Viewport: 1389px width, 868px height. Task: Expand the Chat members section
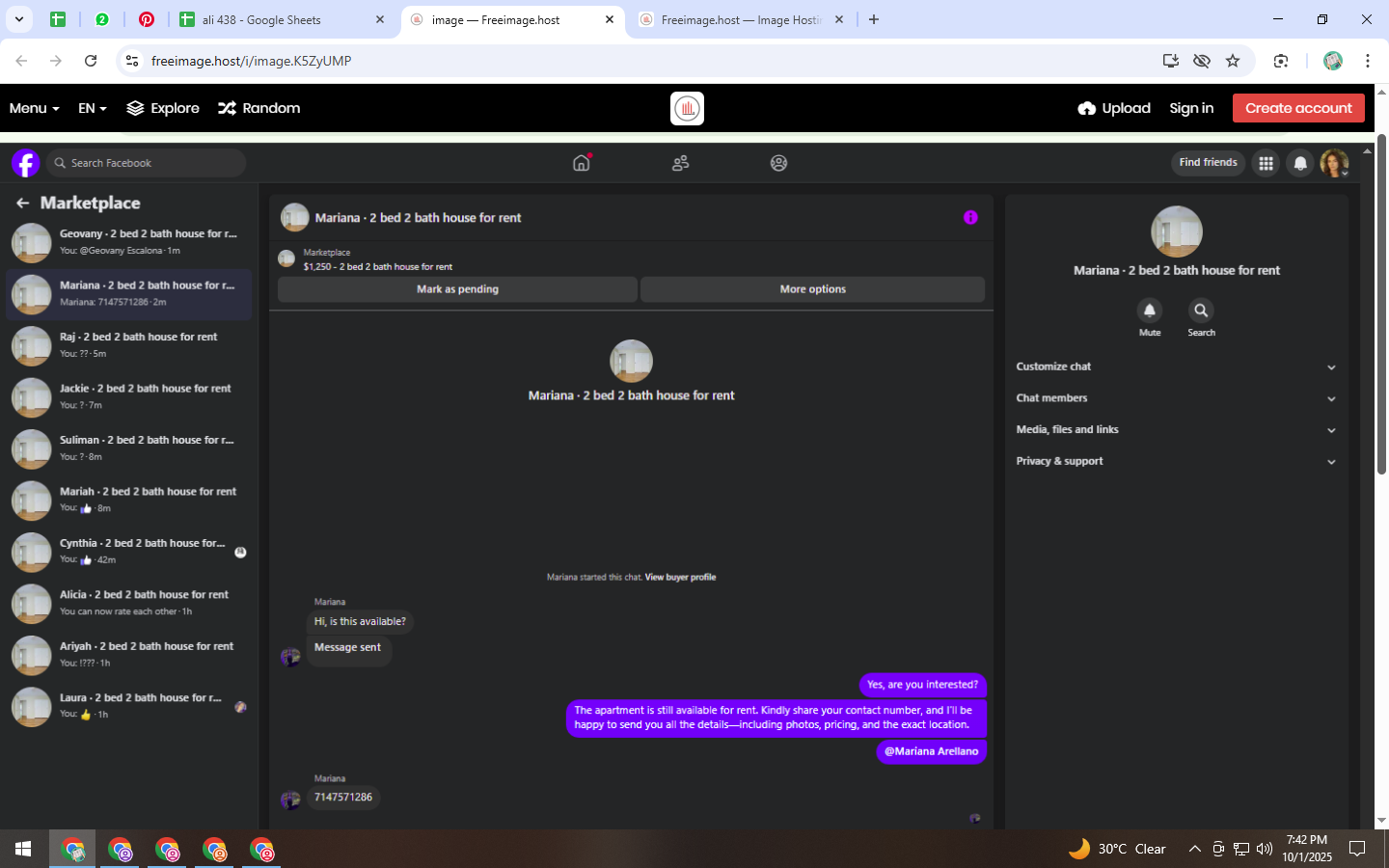pyautogui.click(x=1176, y=398)
